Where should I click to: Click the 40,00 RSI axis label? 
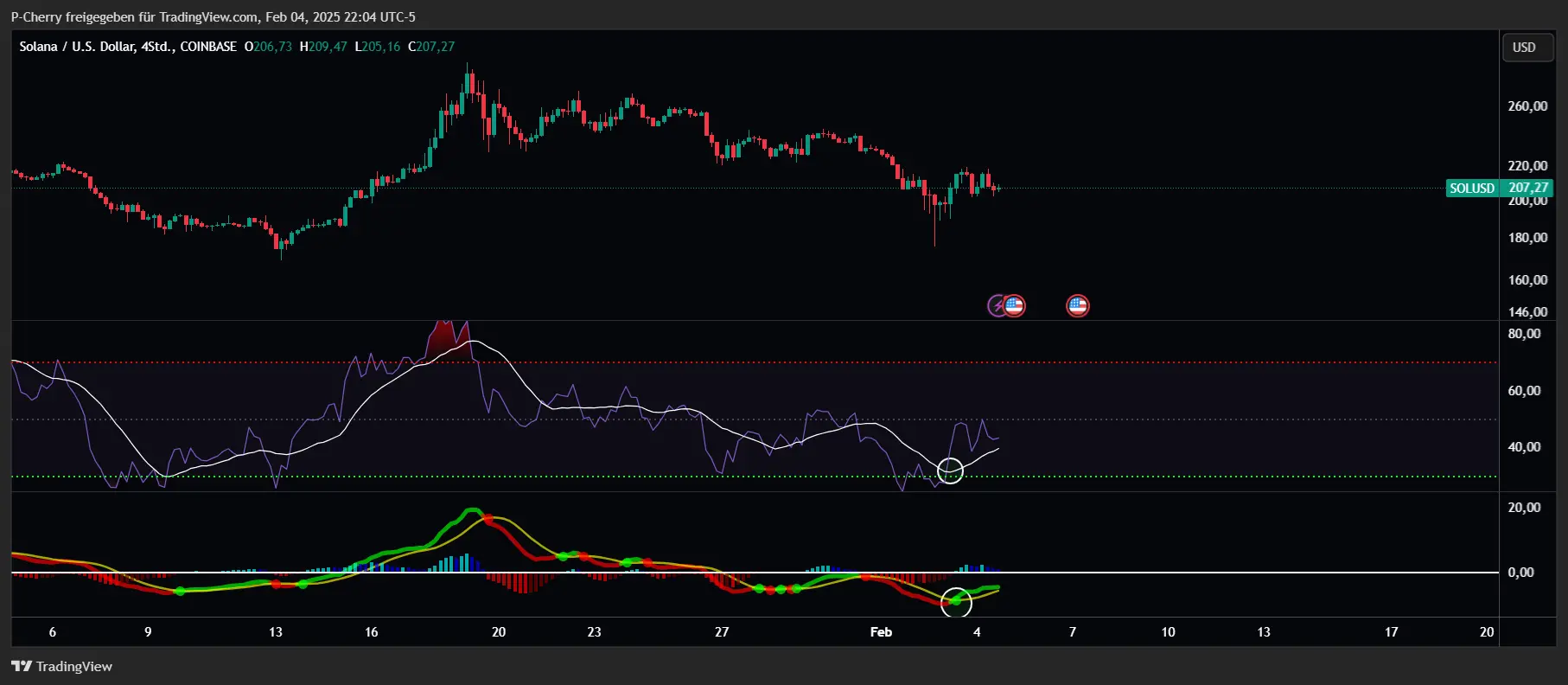tap(1524, 447)
